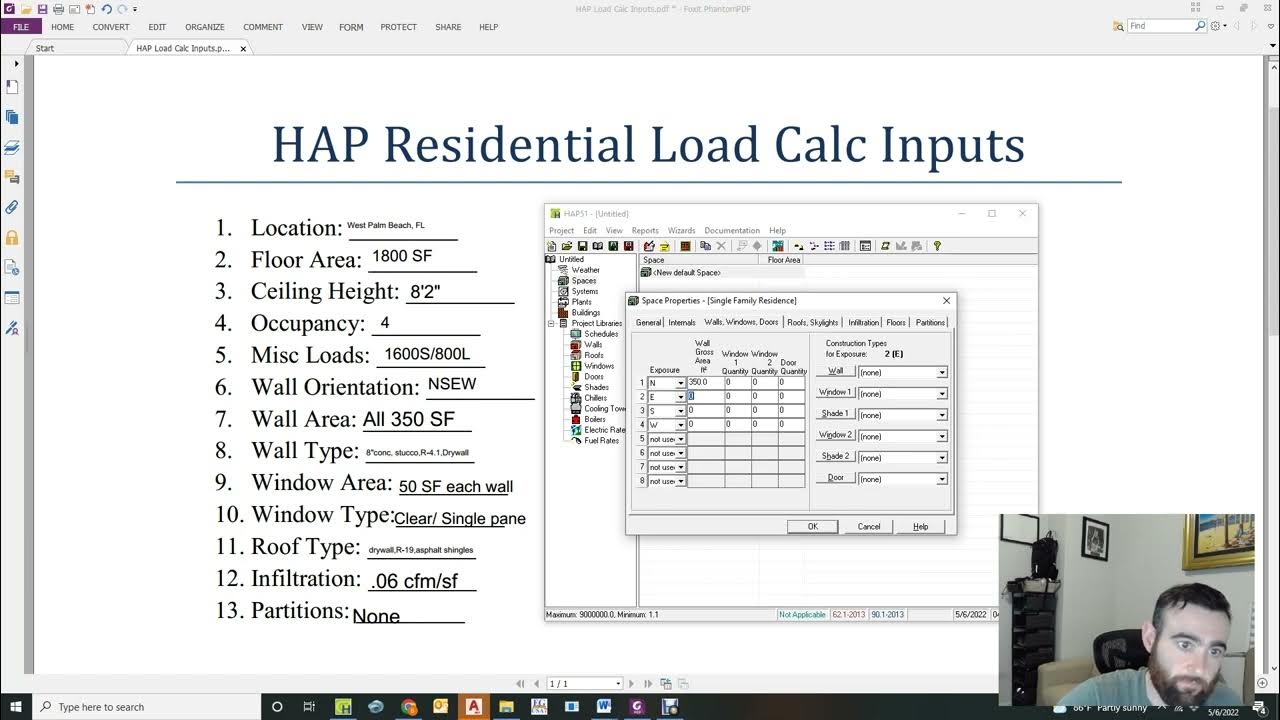
Task: Open the Exposure dropdown for row 2 (E)
Action: 681,397
